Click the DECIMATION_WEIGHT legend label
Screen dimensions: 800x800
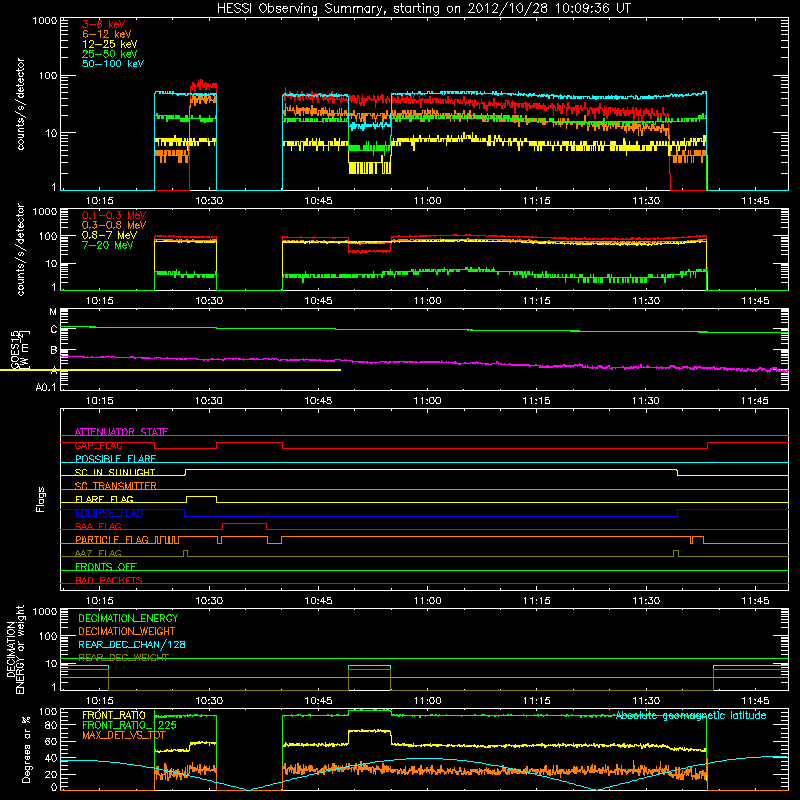click(127, 631)
